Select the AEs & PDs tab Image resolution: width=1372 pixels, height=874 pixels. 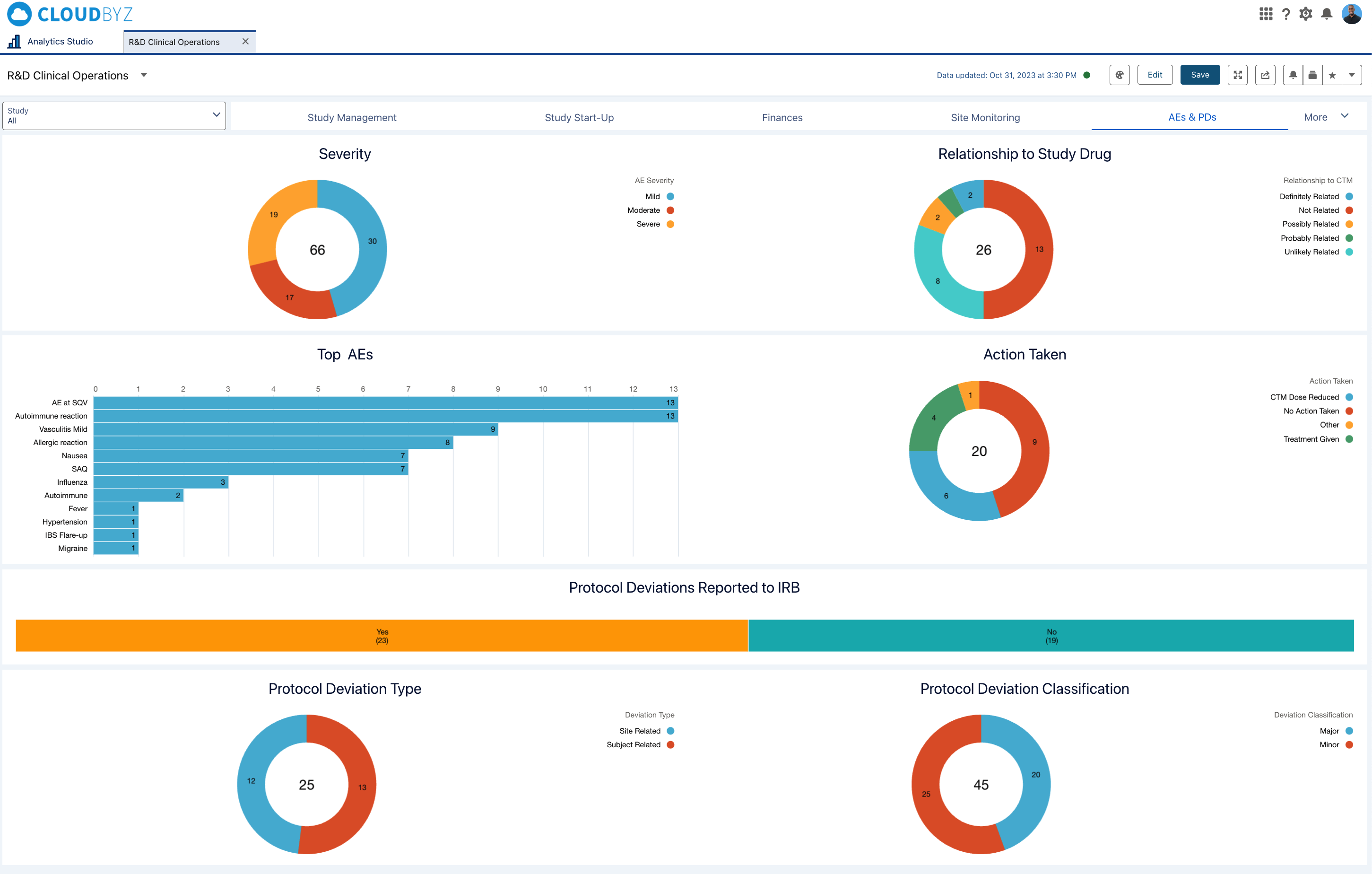1192,117
